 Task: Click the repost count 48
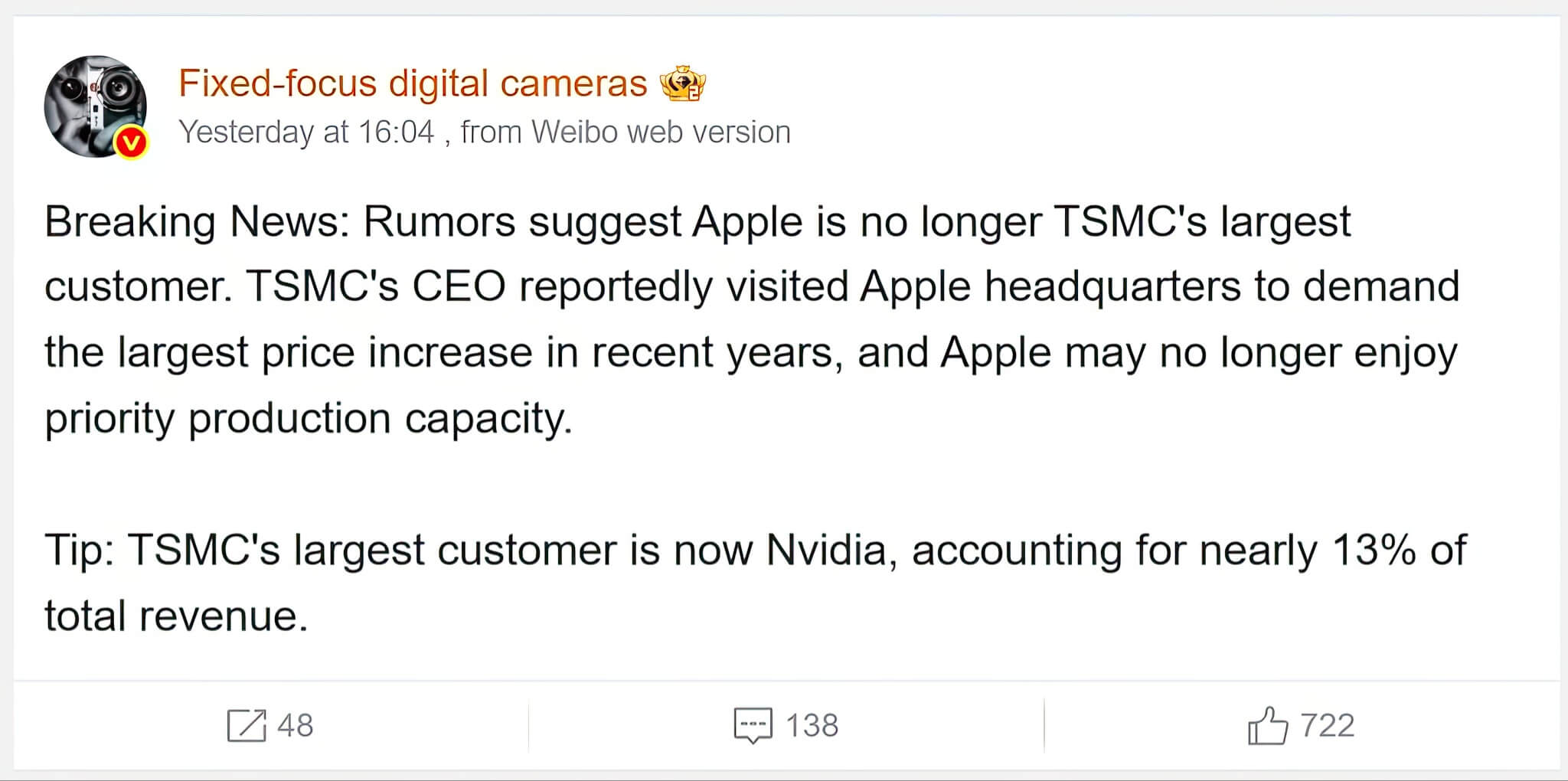coord(296,725)
